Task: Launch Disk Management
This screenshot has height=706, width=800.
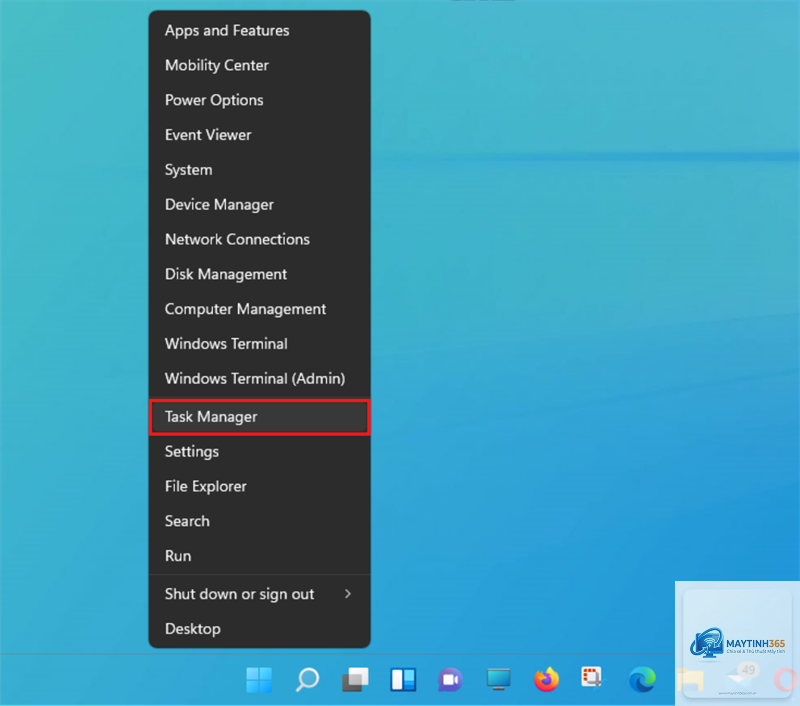Action: pyautogui.click(x=259, y=274)
